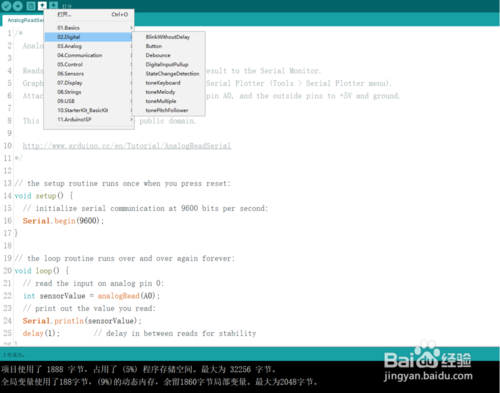Click the 'Serial.begin(9600);' line
This screenshot has width=500, height=393.
click(x=63, y=221)
